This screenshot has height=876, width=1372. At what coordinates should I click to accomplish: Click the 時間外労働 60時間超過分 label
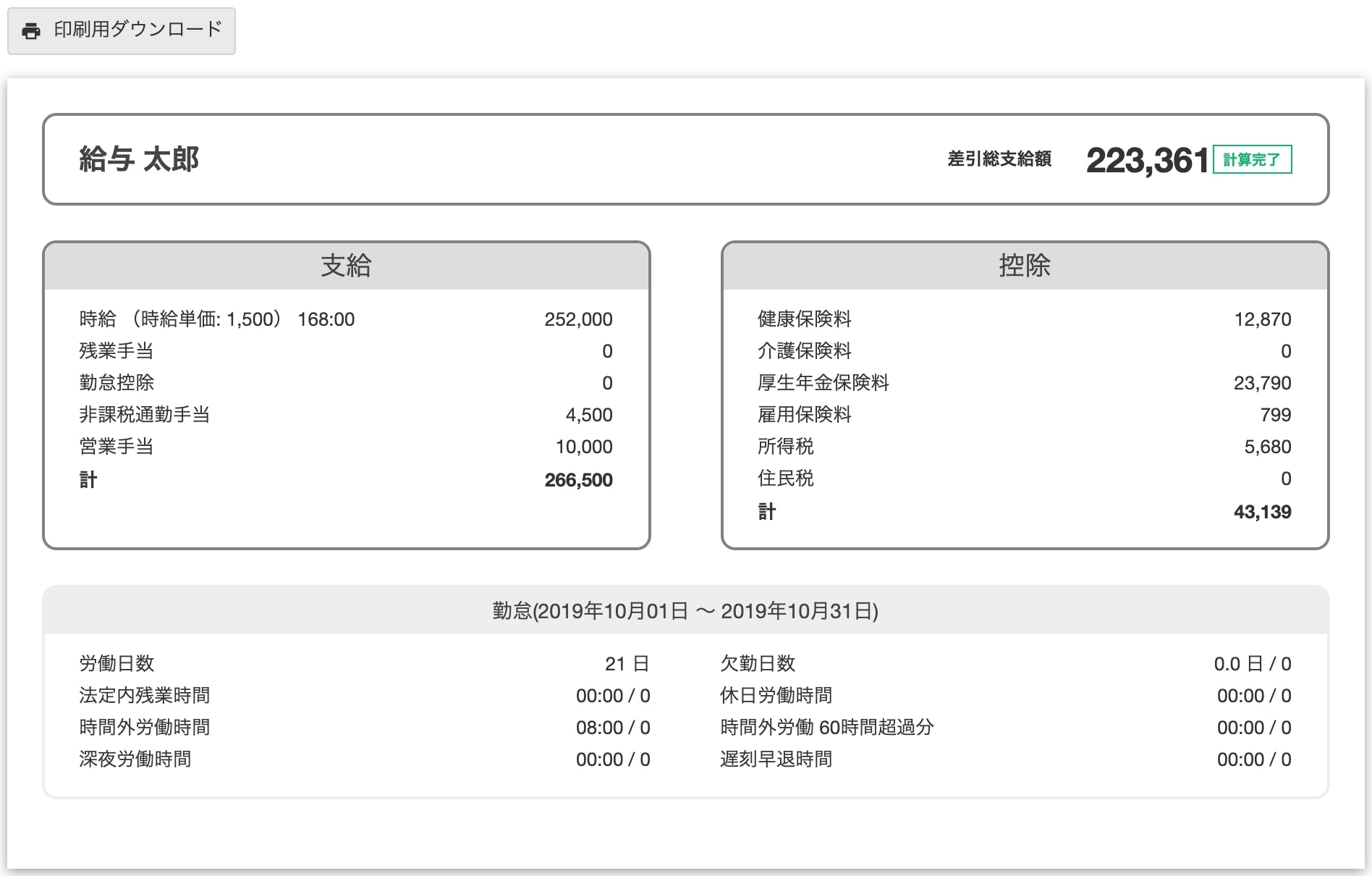click(827, 728)
